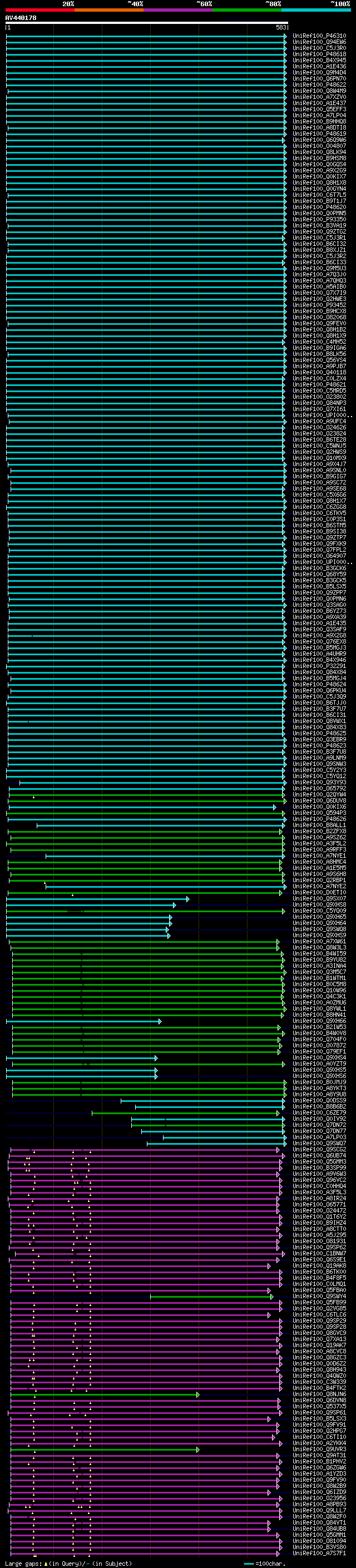
Task: Select hit label UniRef100_B6CI32
Action: (319, 244)
